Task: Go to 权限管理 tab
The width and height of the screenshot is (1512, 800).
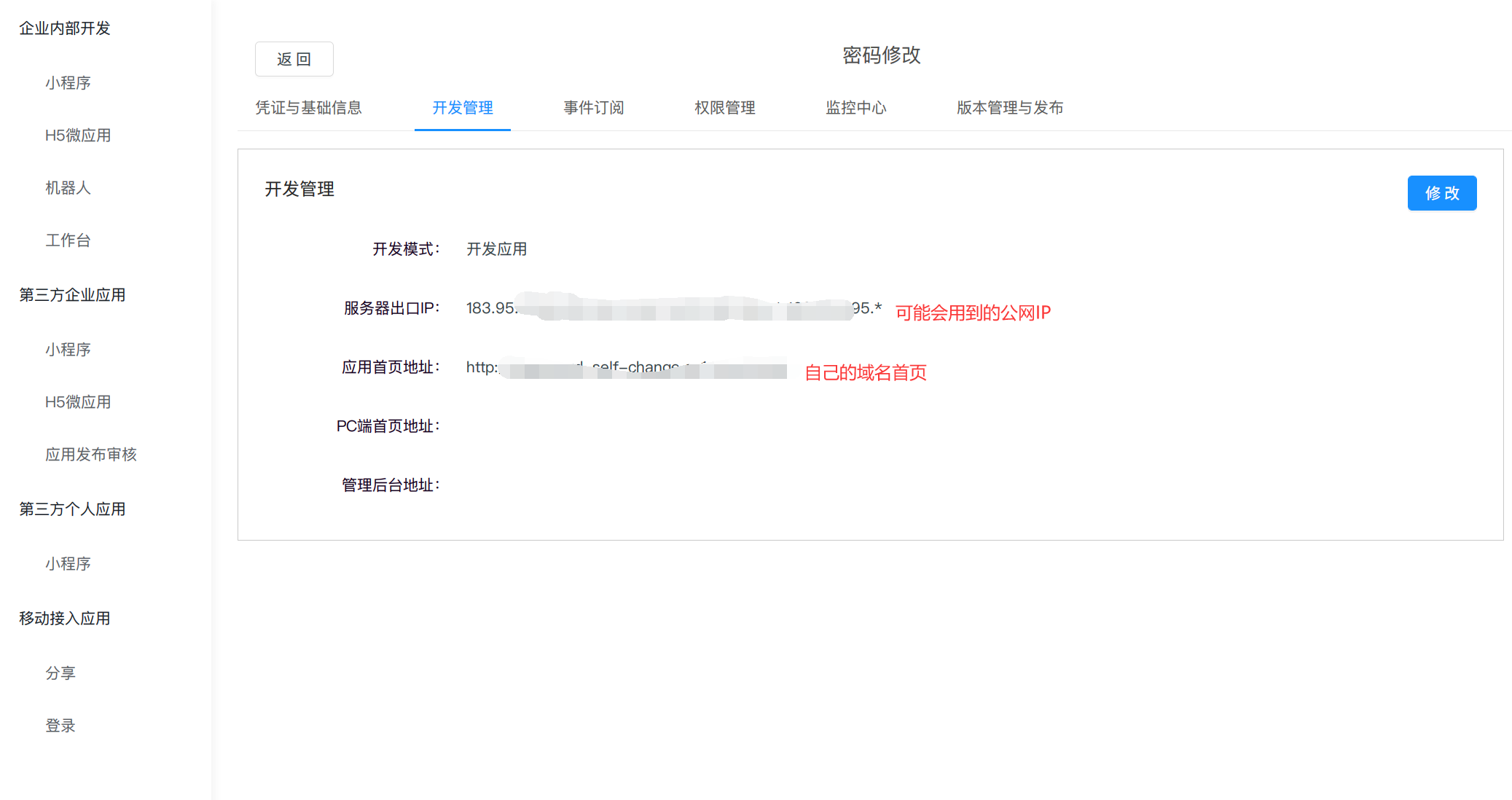Action: pyautogui.click(x=724, y=108)
